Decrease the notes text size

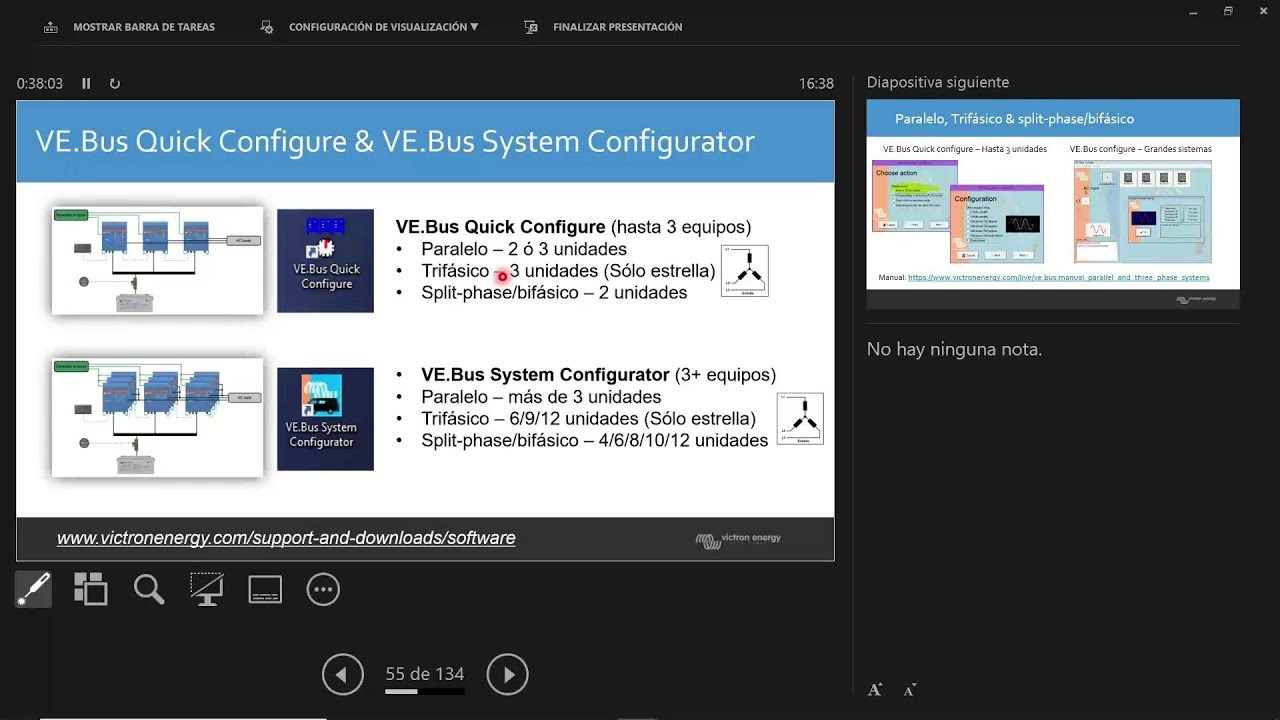pyautogui.click(x=910, y=690)
